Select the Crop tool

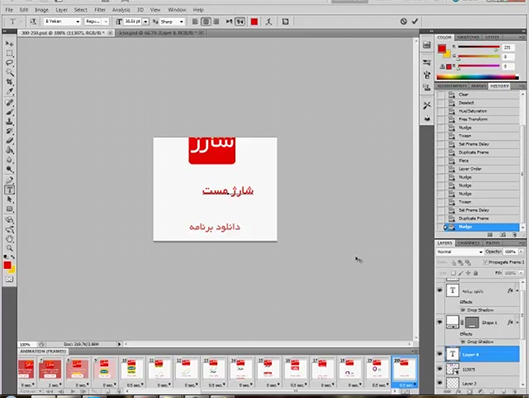click(9, 82)
